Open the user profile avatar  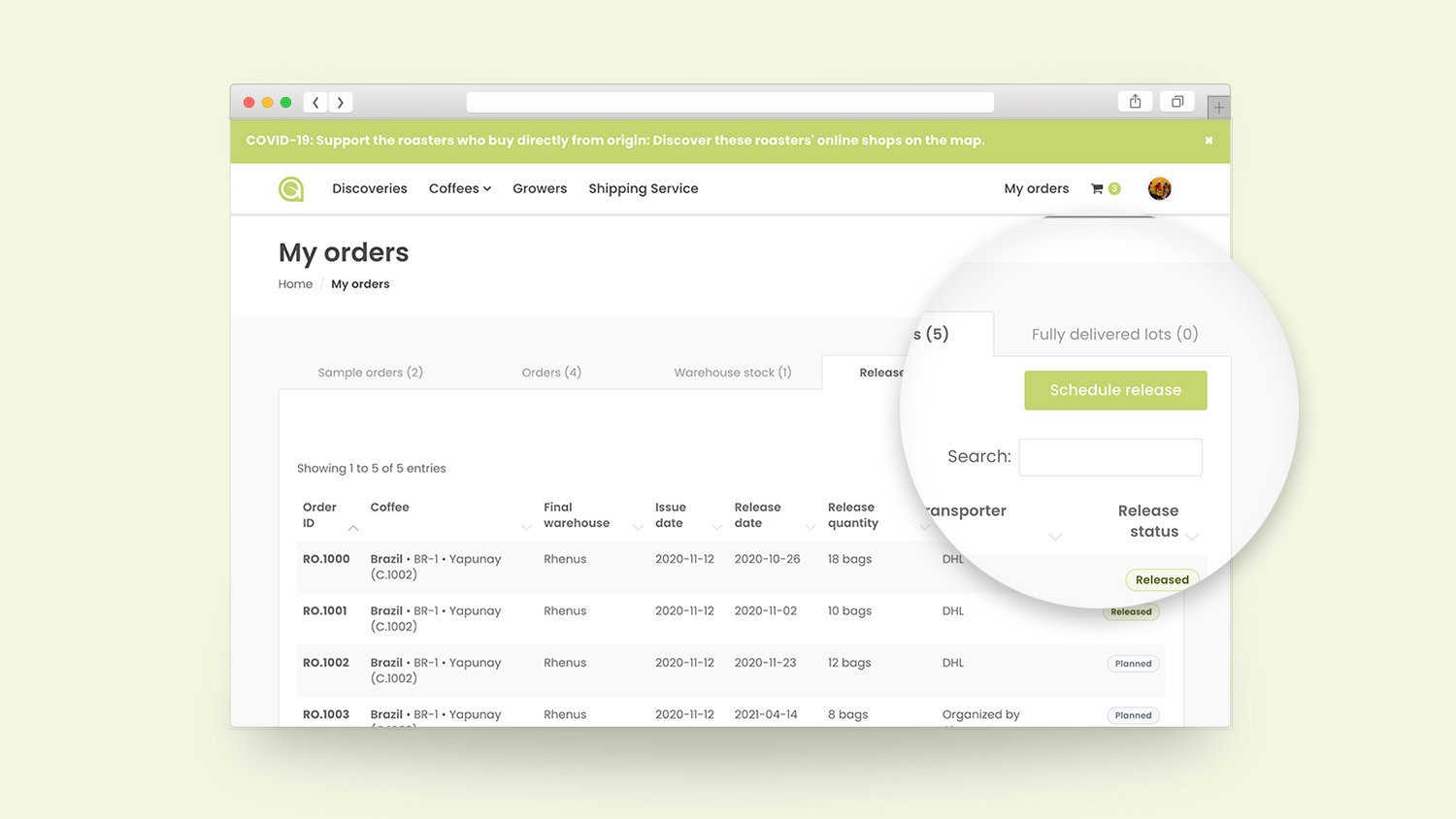coord(1159,188)
